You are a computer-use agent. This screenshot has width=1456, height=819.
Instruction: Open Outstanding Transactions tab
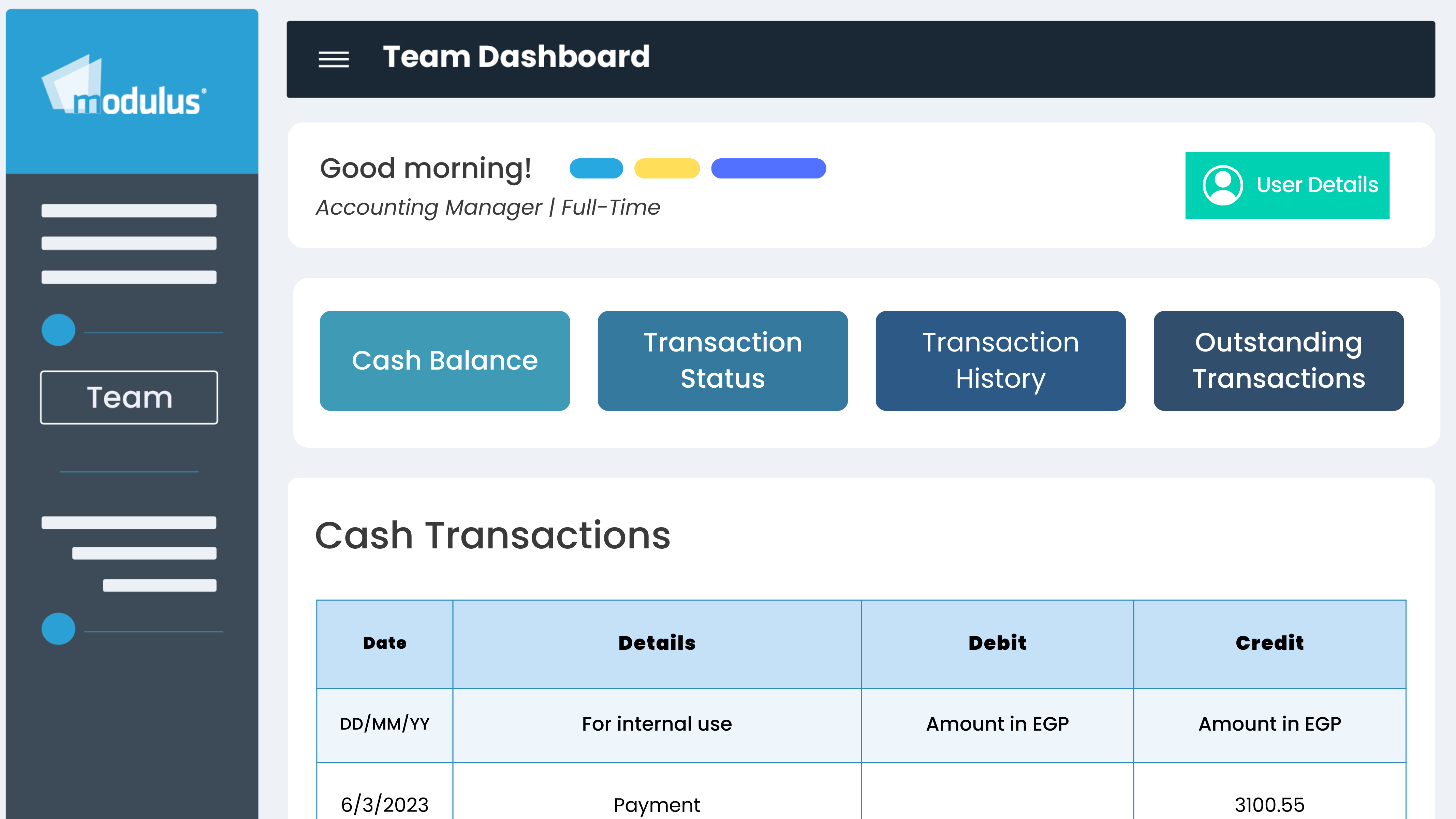coord(1279,361)
